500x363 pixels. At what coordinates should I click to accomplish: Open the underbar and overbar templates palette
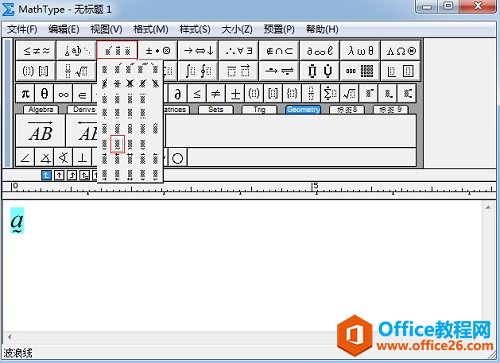tap(239, 71)
